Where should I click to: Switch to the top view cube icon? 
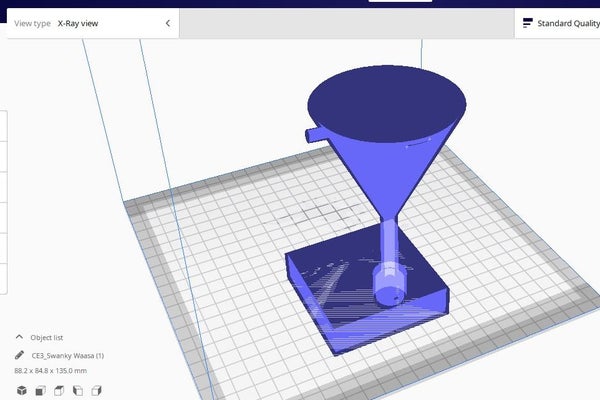[59, 390]
